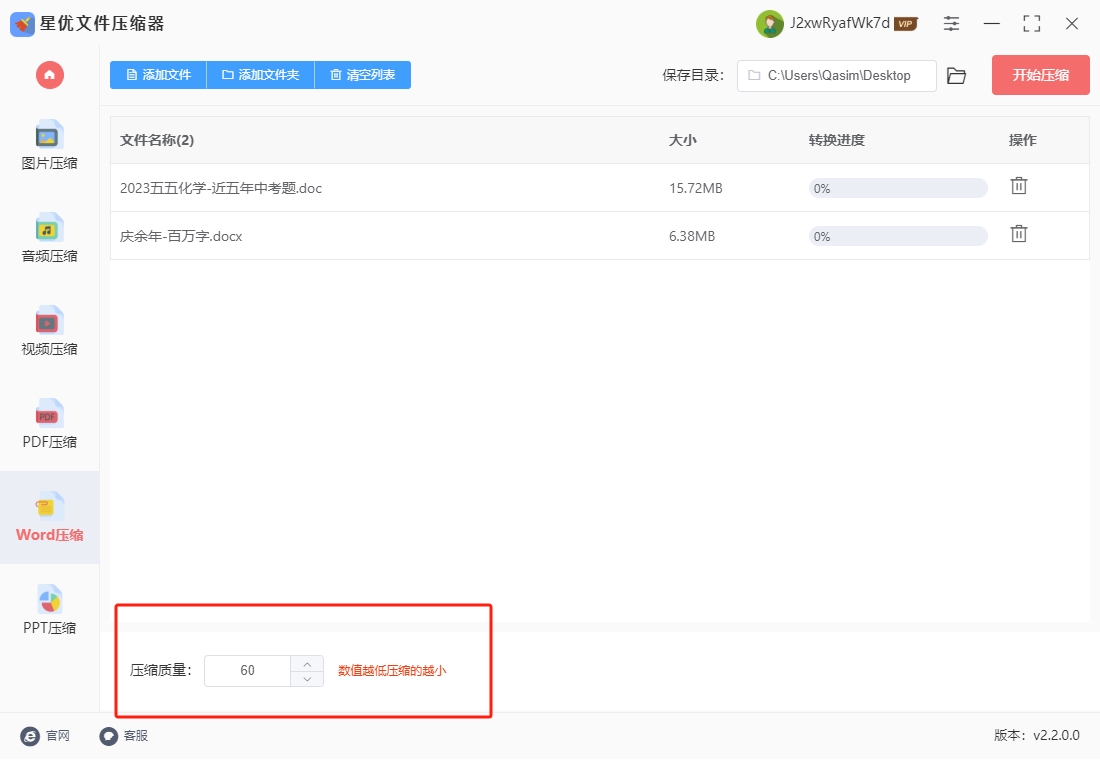The height and width of the screenshot is (760, 1100).
Task: Click 添加文件夹 button
Action: click(x=261, y=75)
